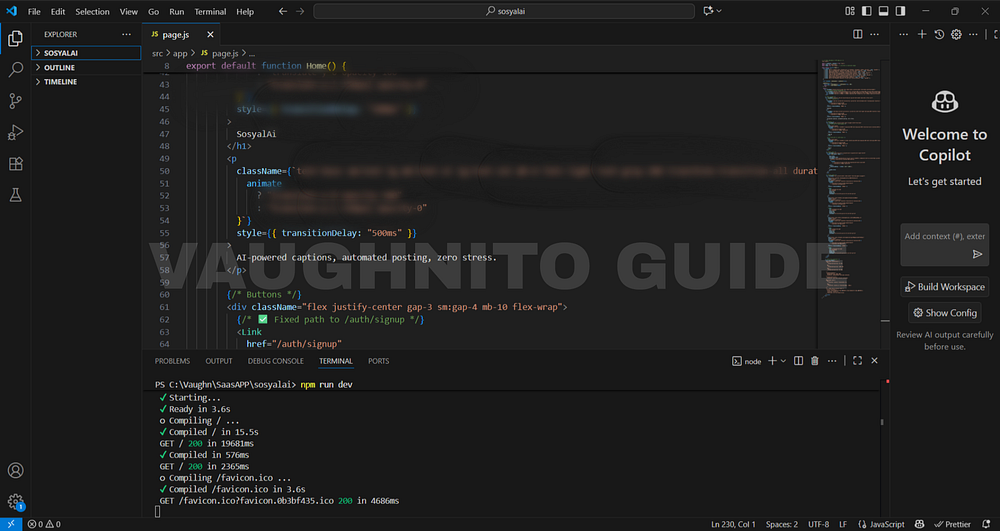Open the Extensions view
Screen dimensions: 1000x531
point(15,163)
